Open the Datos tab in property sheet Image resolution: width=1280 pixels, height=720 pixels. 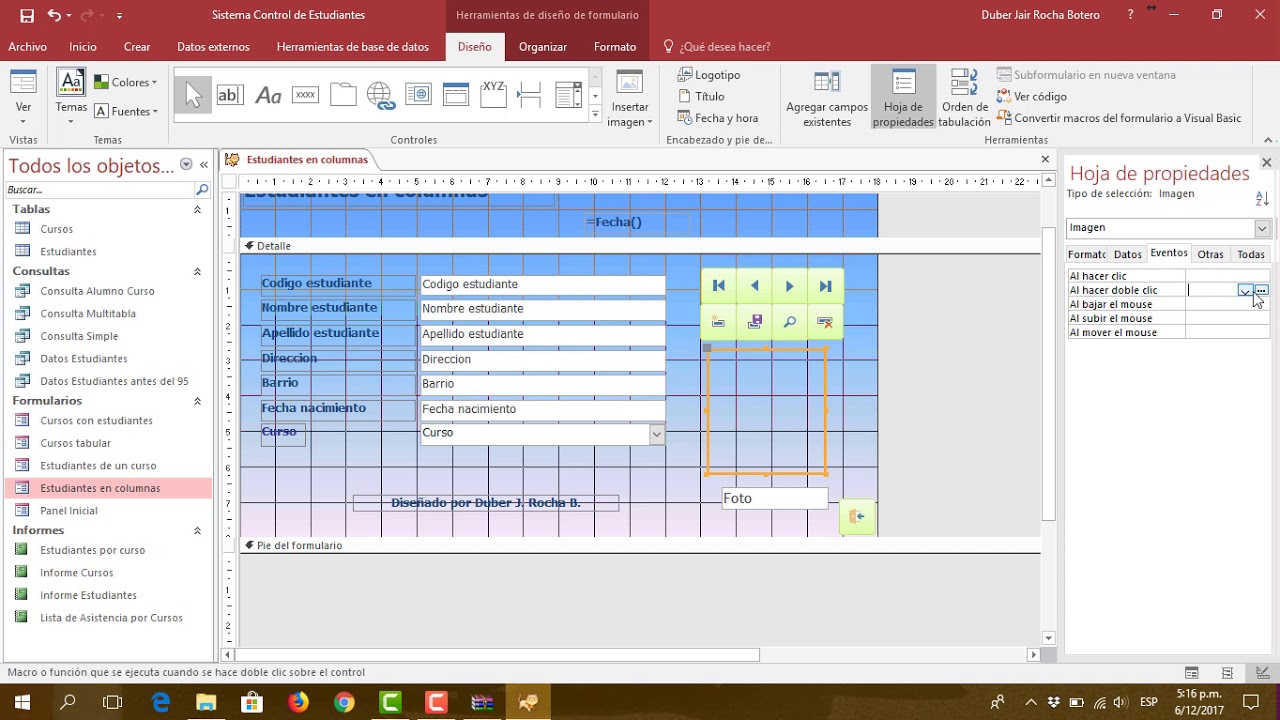1127,254
